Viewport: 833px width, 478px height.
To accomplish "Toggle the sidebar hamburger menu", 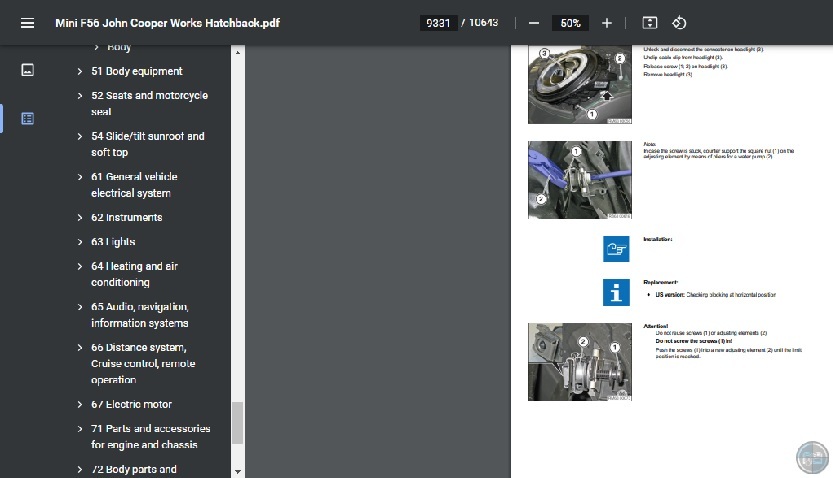I will pos(27,23).
